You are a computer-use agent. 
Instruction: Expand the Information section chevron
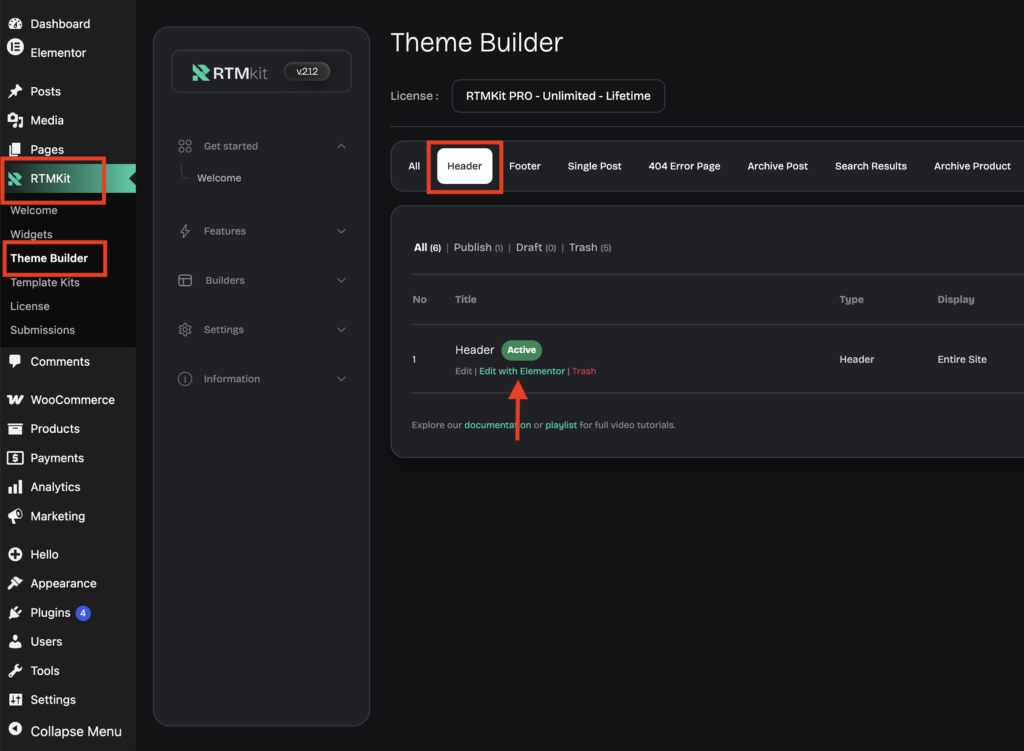(x=341, y=379)
